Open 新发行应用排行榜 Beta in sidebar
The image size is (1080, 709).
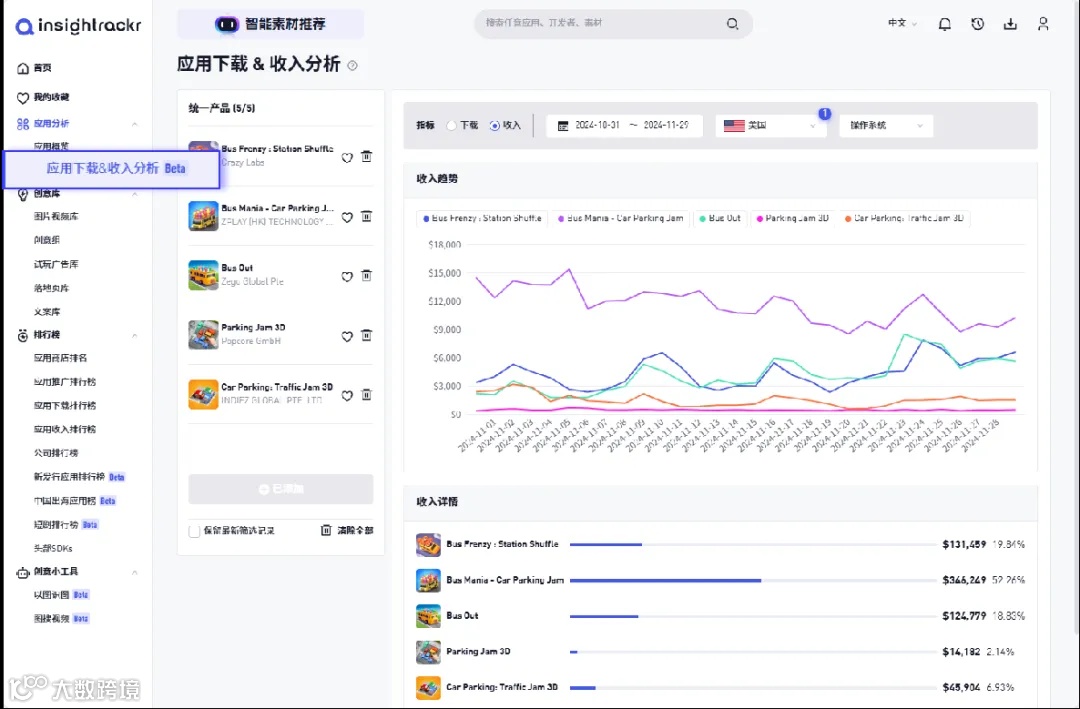79,477
